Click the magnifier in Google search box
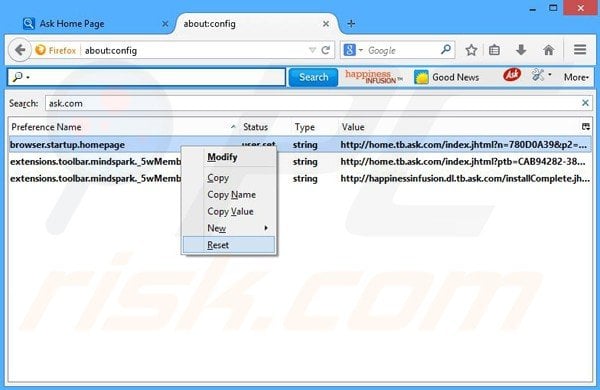 point(445,50)
